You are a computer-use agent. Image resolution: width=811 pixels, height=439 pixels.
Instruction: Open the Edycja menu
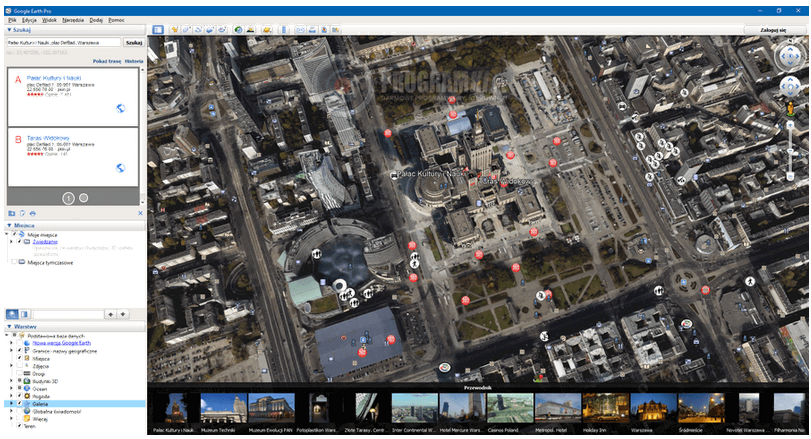click(x=29, y=20)
